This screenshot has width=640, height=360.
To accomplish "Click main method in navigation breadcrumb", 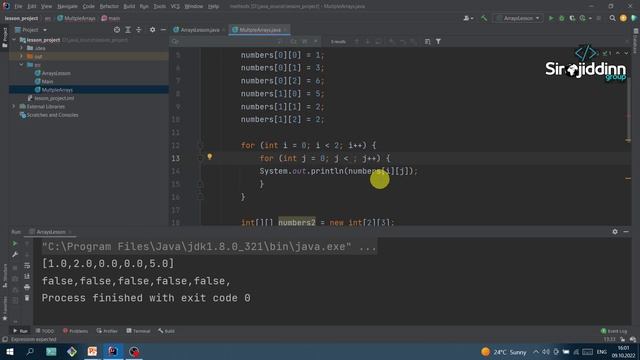I will click(x=111, y=18).
